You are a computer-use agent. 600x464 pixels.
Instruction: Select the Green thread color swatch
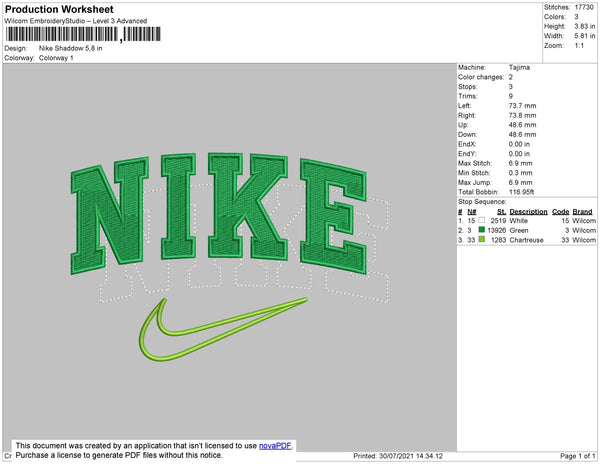(x=482, y=230)
